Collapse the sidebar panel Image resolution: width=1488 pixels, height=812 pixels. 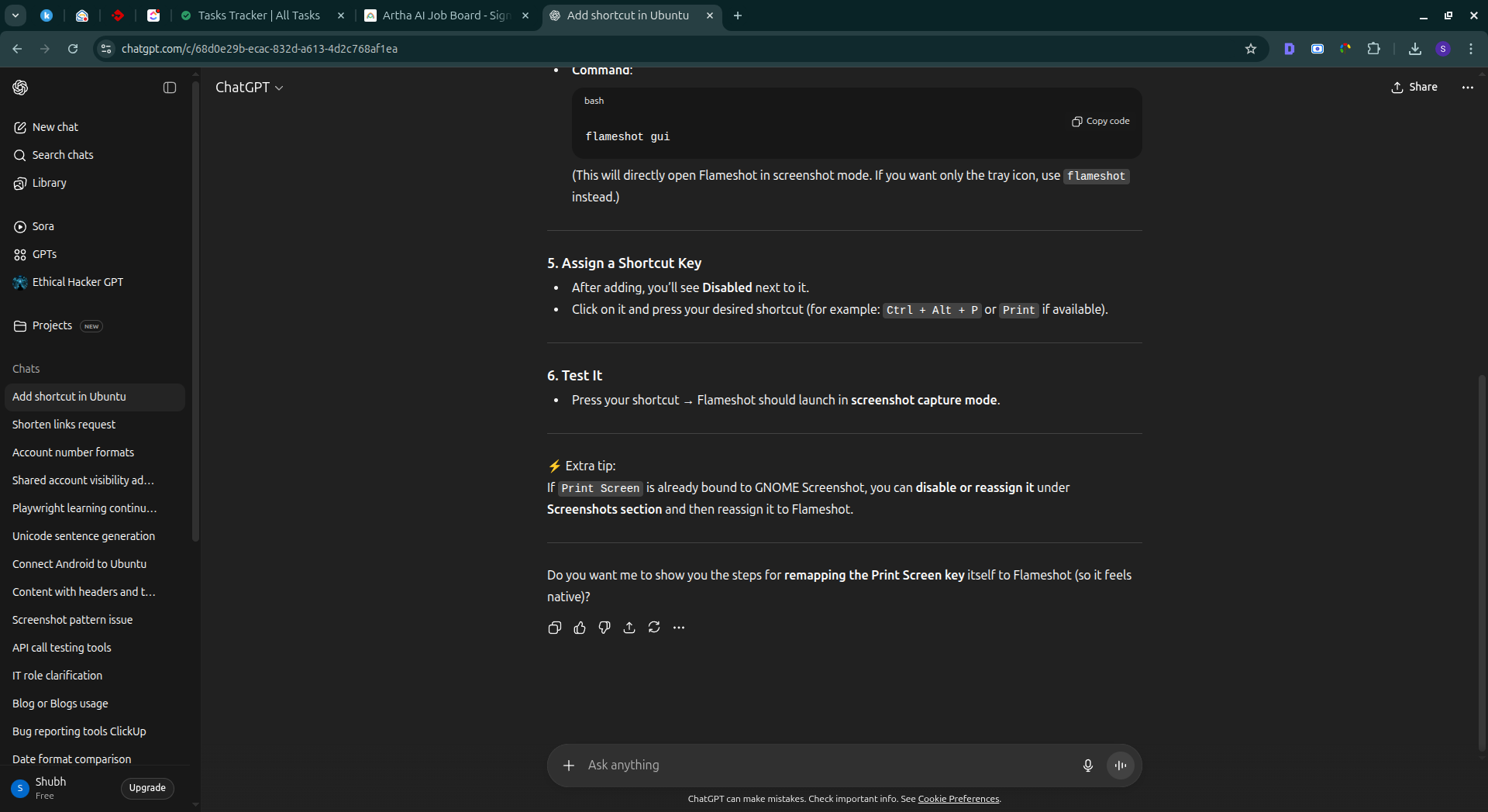click(169, 88)
